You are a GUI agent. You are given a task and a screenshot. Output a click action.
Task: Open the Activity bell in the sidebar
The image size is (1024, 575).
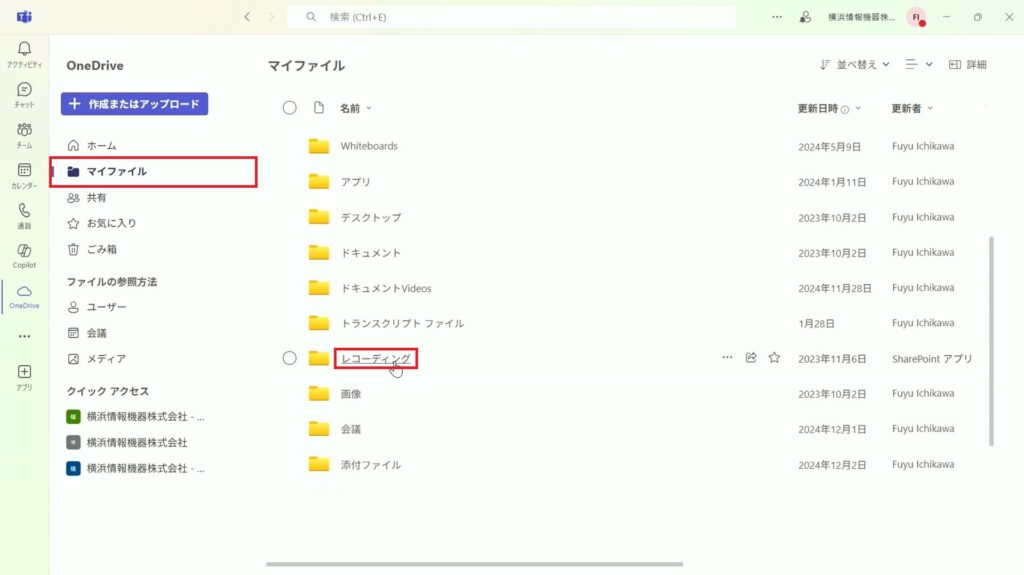coord(24,54)
